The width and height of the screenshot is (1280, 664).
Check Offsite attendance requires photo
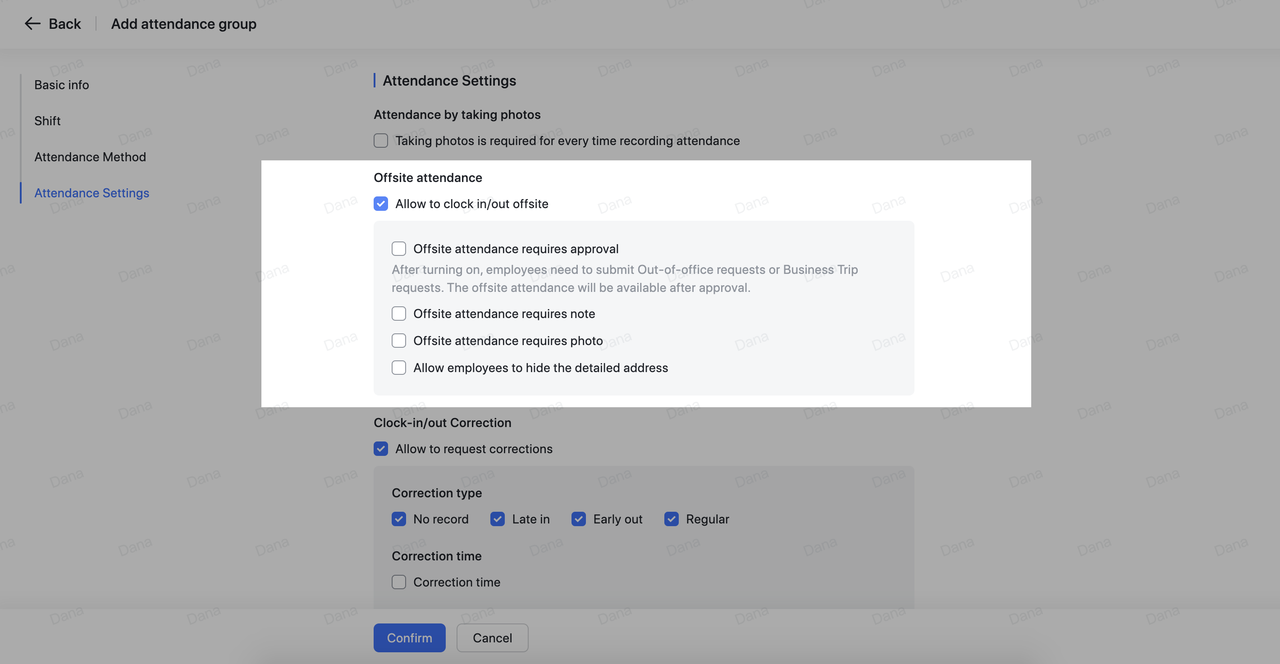tap(399, 341)
